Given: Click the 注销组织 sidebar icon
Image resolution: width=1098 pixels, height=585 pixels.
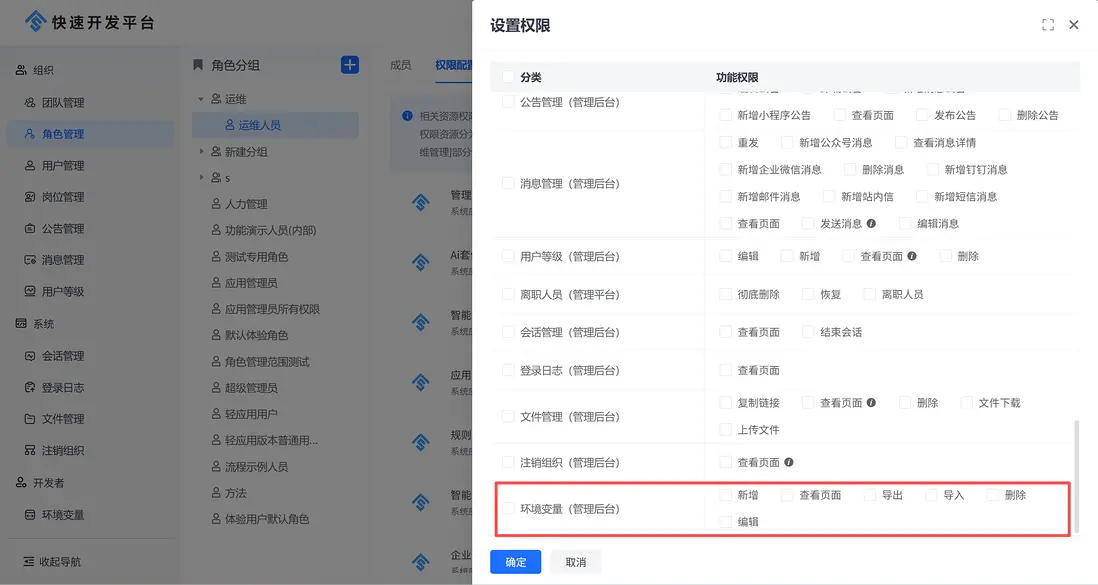Looking at the screenshot, I should point(30,450).
